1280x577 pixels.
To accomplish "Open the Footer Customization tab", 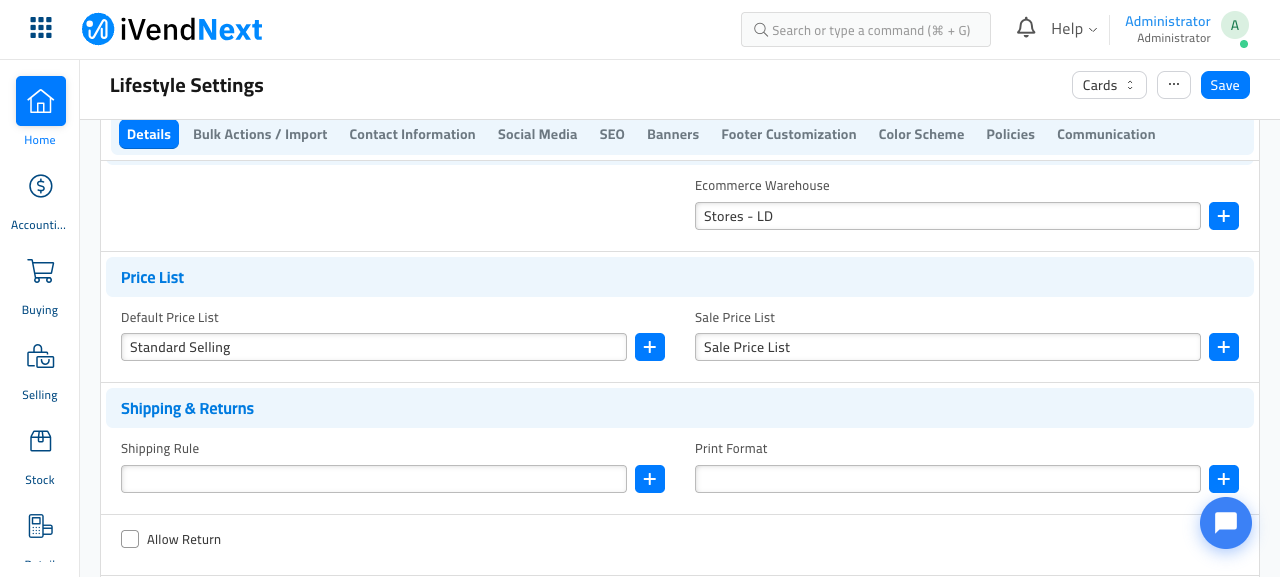I will 789,134.
